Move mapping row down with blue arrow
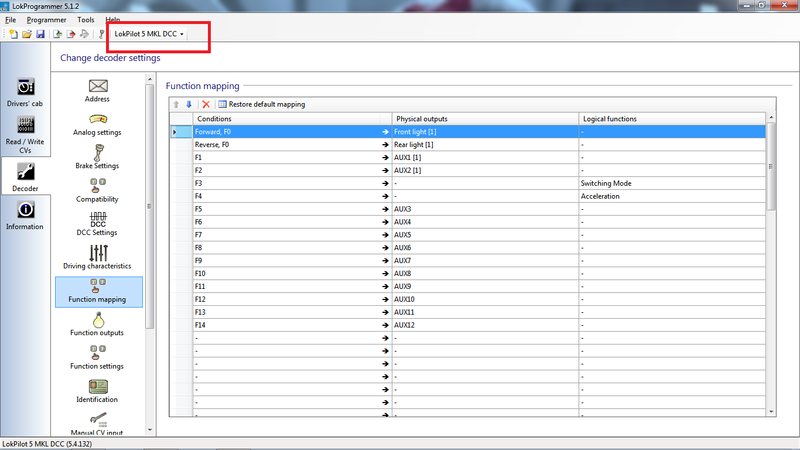 [189, 104]
